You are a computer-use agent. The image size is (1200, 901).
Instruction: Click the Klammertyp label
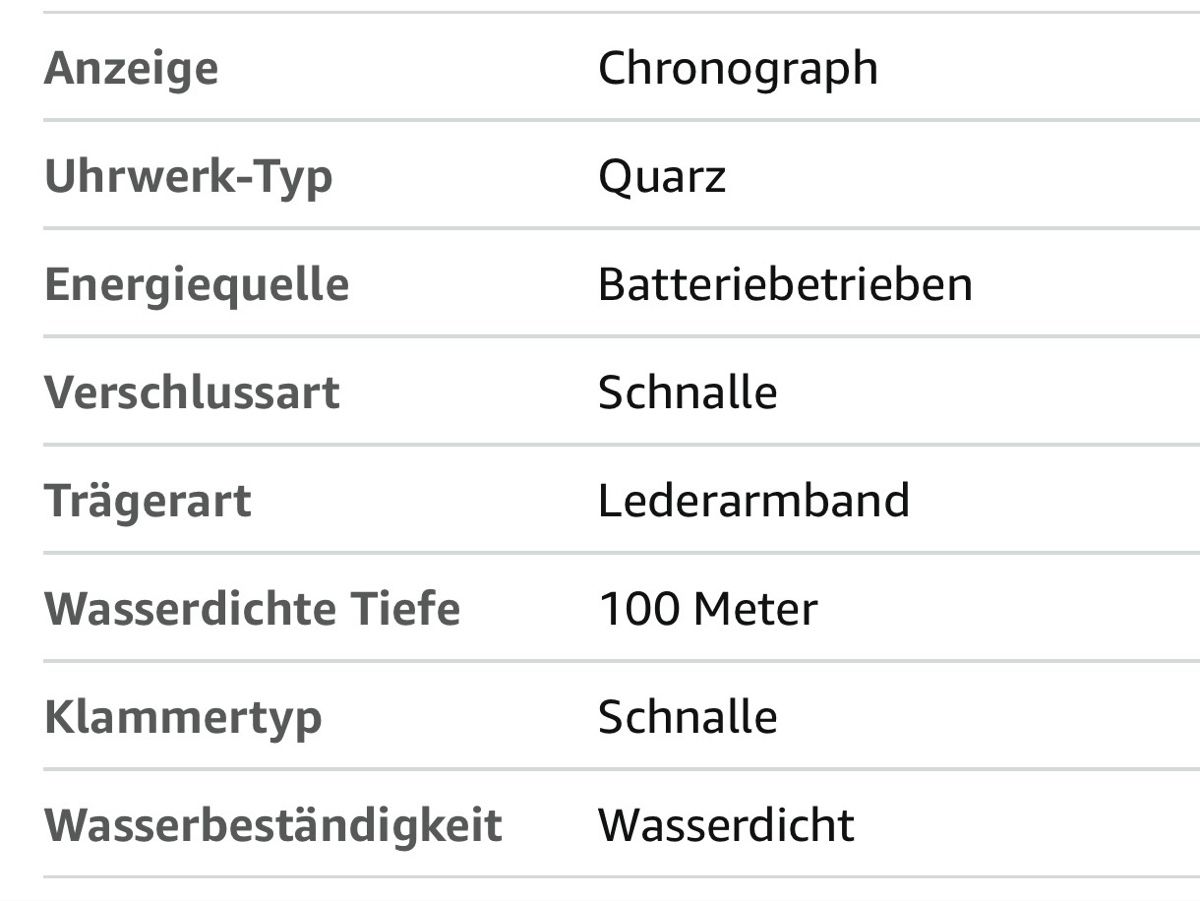pyautogui.click(x=183, y=718)
